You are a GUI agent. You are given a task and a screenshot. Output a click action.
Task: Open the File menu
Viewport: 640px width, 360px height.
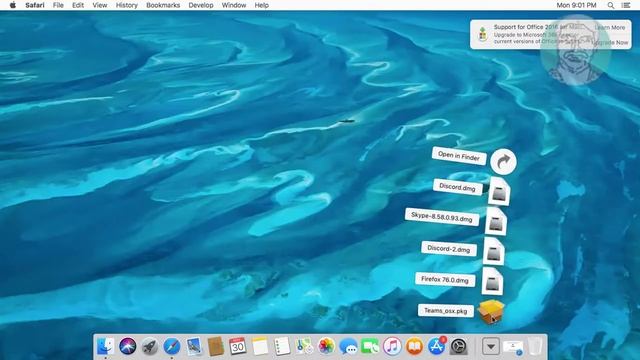[58, 5]
